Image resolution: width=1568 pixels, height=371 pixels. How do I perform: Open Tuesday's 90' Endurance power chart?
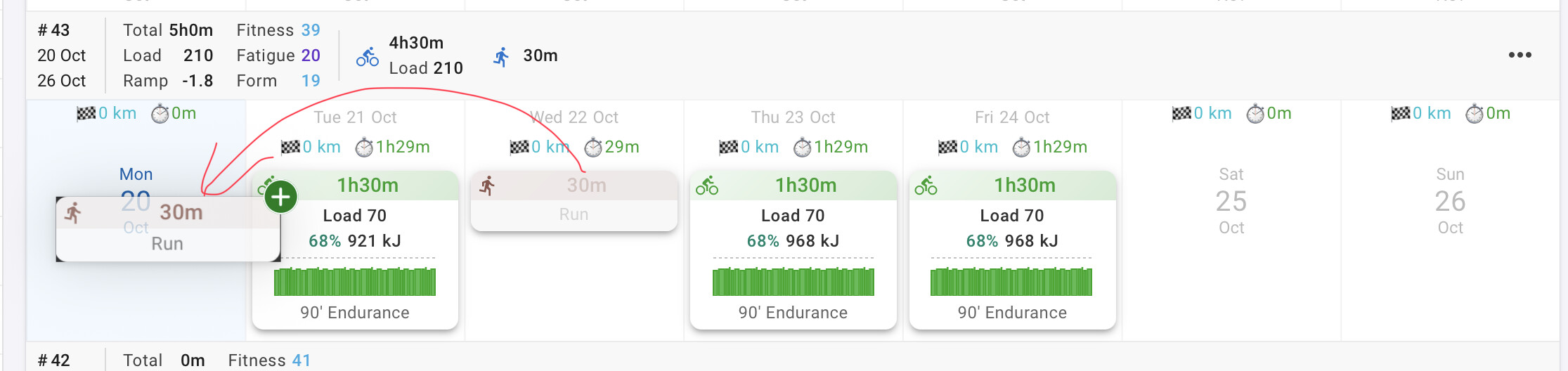[355, 282]
